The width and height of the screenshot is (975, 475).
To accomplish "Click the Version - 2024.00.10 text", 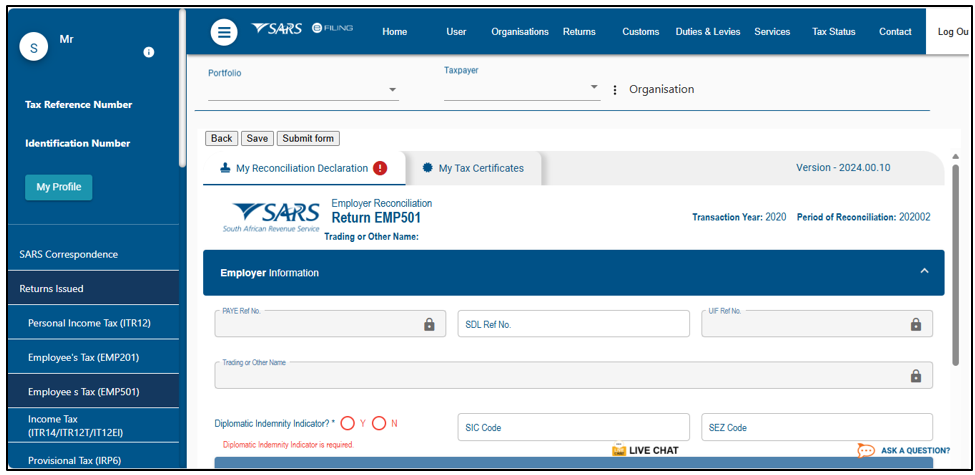I will (x=844, y=168).
